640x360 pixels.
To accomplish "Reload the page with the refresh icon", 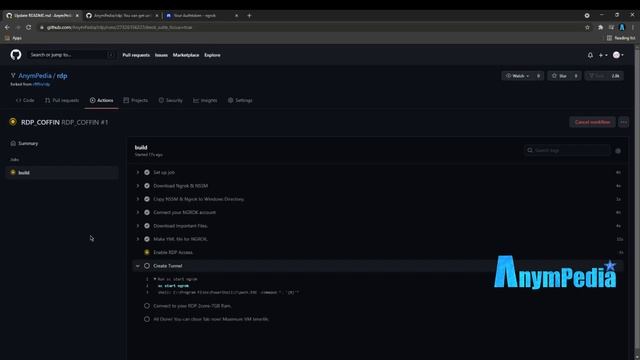I will click(29, 27).
